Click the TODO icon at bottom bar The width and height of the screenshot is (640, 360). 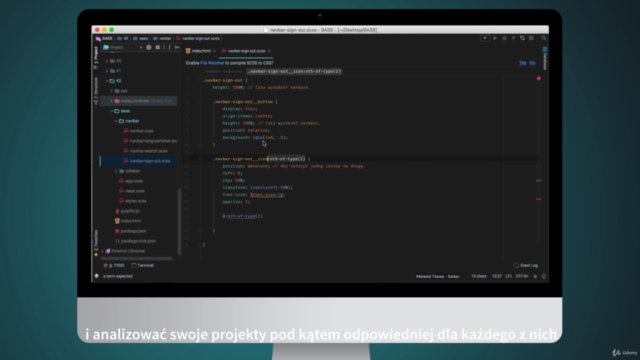pos(106,265)
